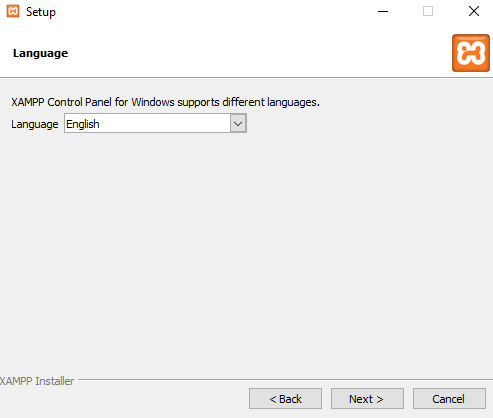
Task: Cancel the XAMPP installation
Action: [x=449, y=398]
